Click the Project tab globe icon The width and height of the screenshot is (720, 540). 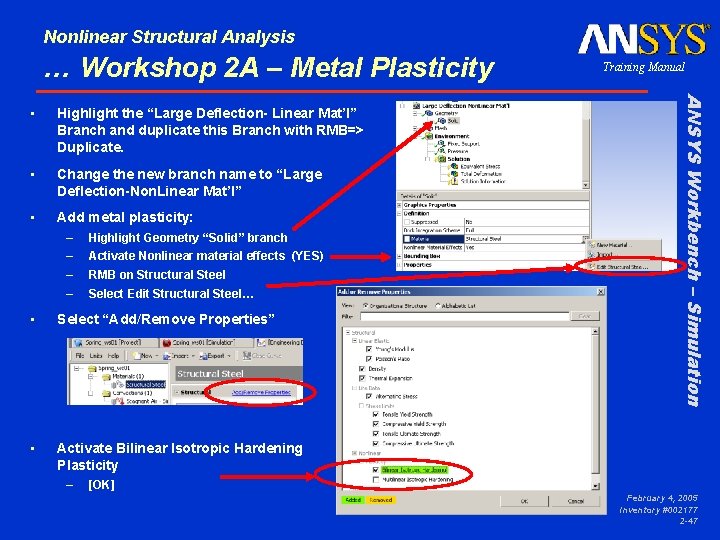pos(79,343)
